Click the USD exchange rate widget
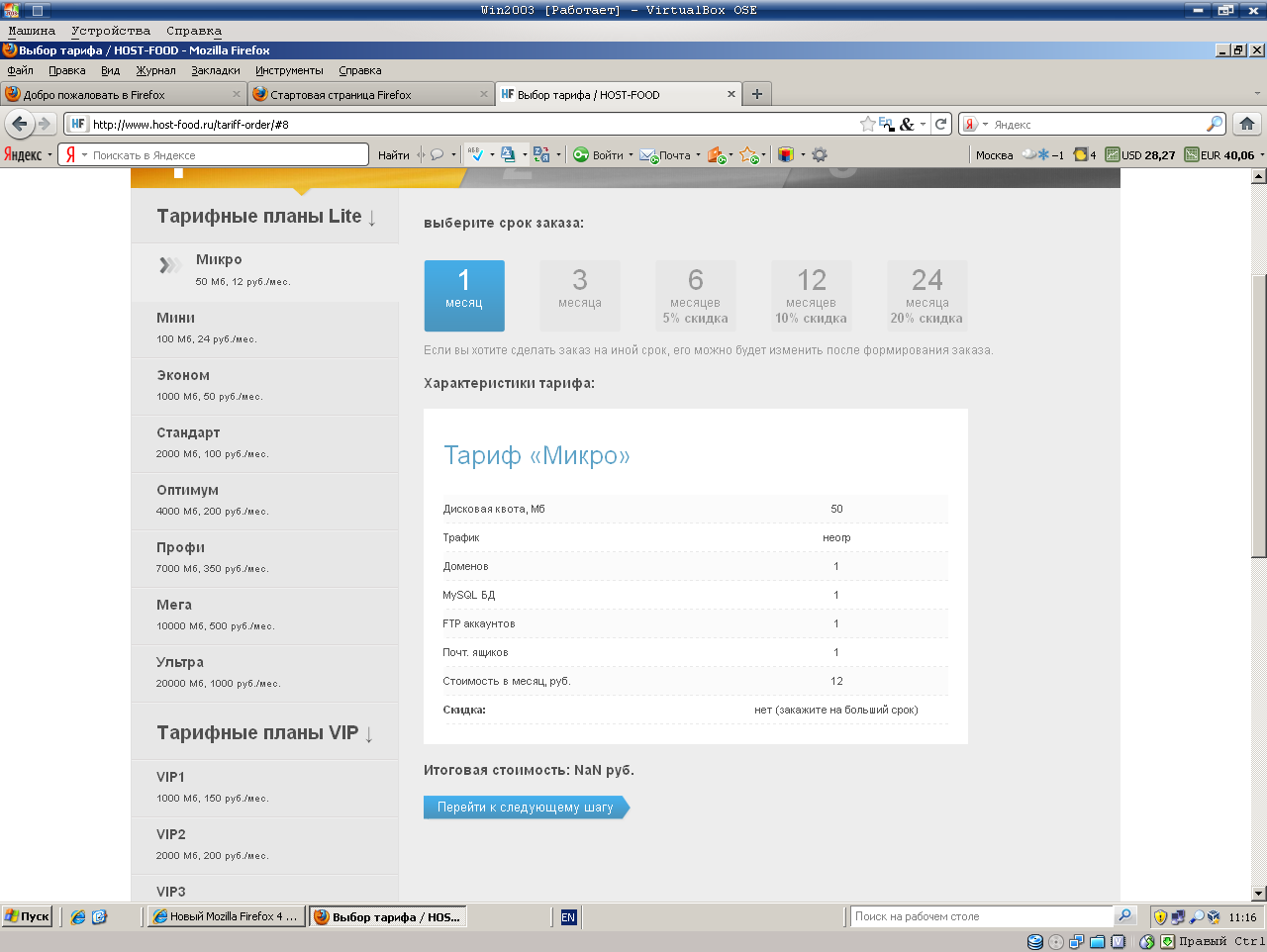The height and width of the screenshot is (952, 1267). click(1140, 155)
